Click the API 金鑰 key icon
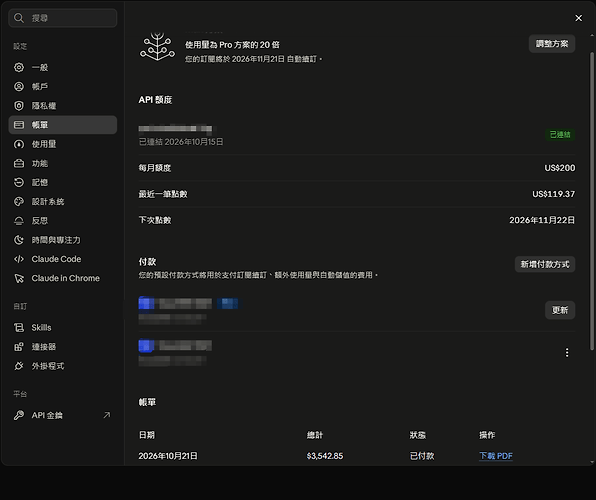The image size is (596, 500). (x=19, y=415)
